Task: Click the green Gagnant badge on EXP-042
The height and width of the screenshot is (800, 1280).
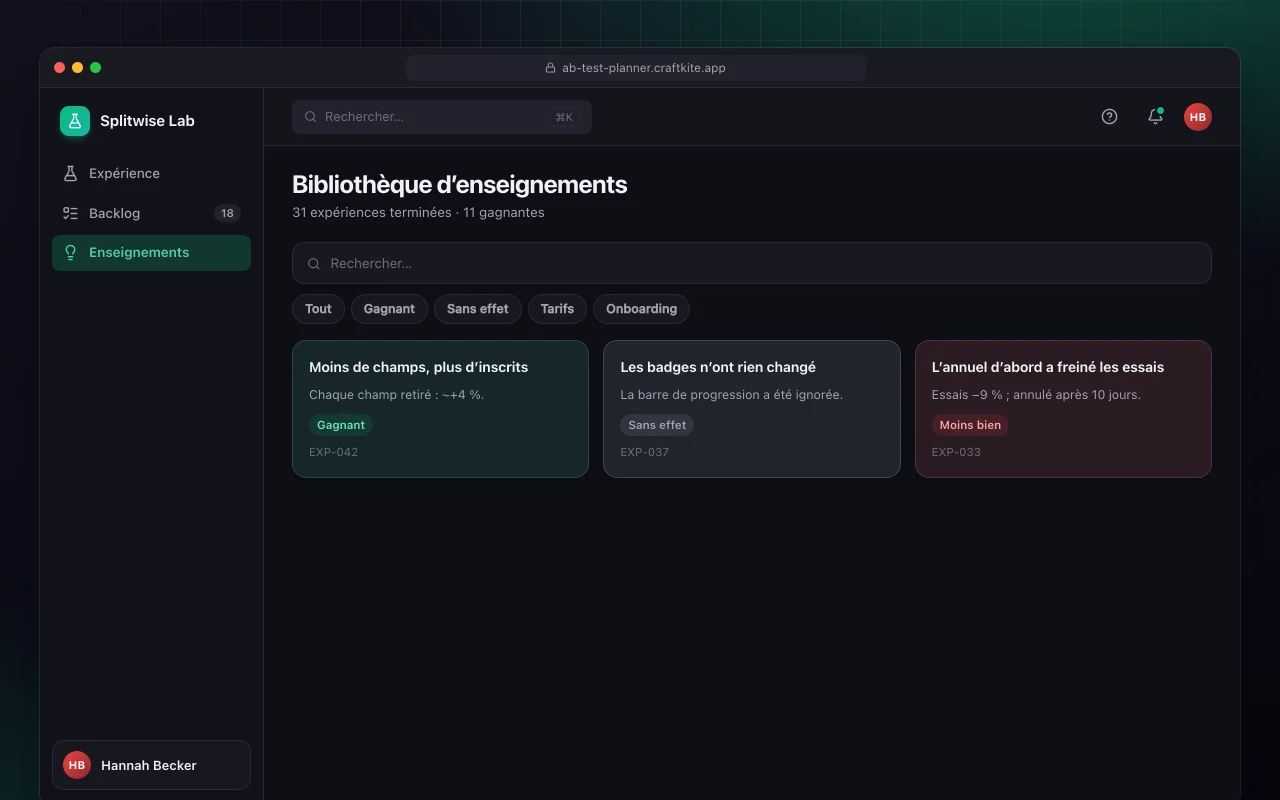Action: click(x=341, y=425)
